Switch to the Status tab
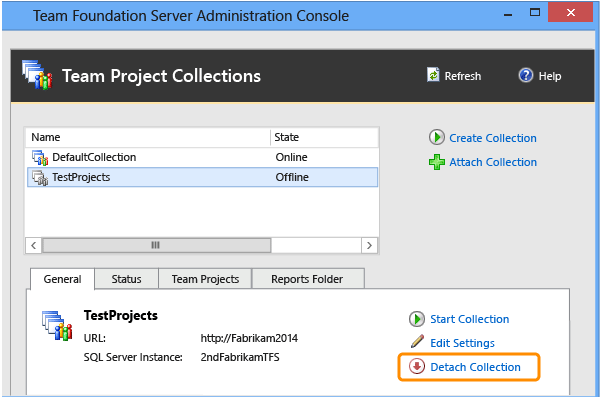Screen dimensions: 600x398 tap(126, 279)
